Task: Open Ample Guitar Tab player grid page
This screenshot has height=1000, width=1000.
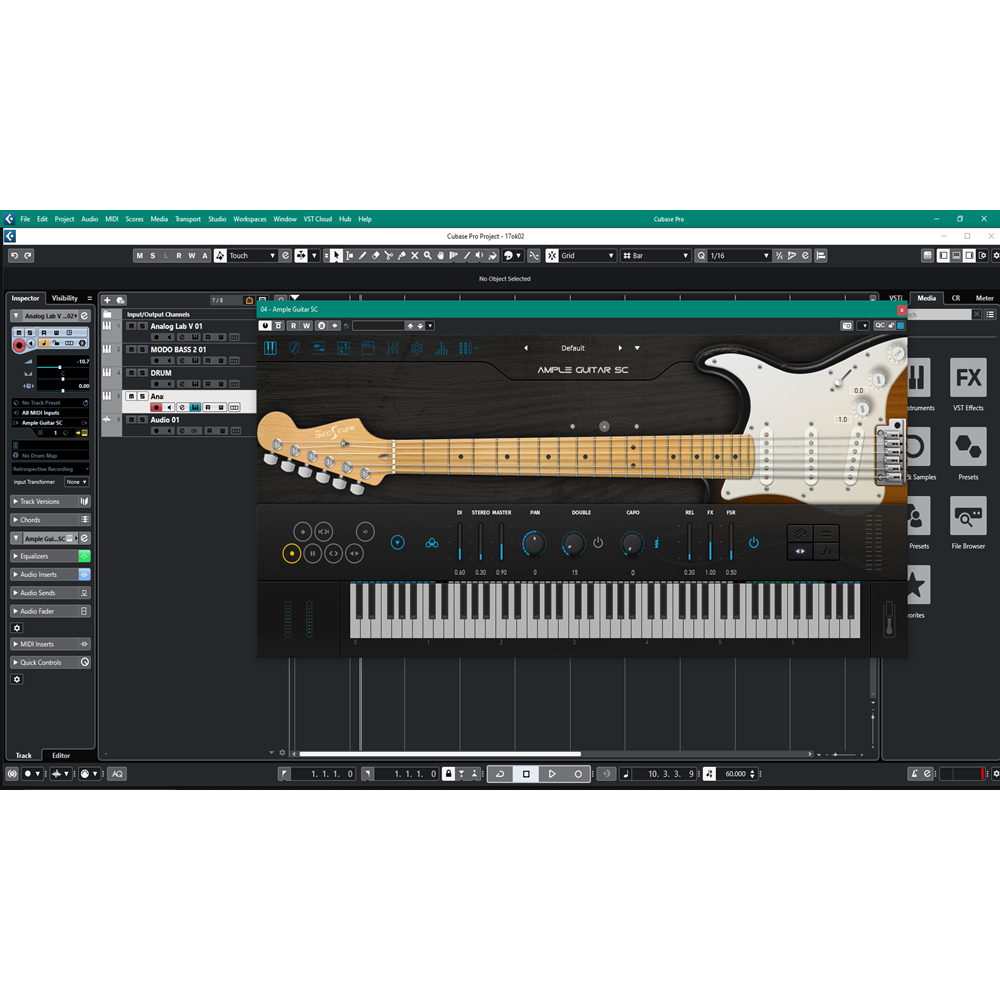Action: pos(344,348)
